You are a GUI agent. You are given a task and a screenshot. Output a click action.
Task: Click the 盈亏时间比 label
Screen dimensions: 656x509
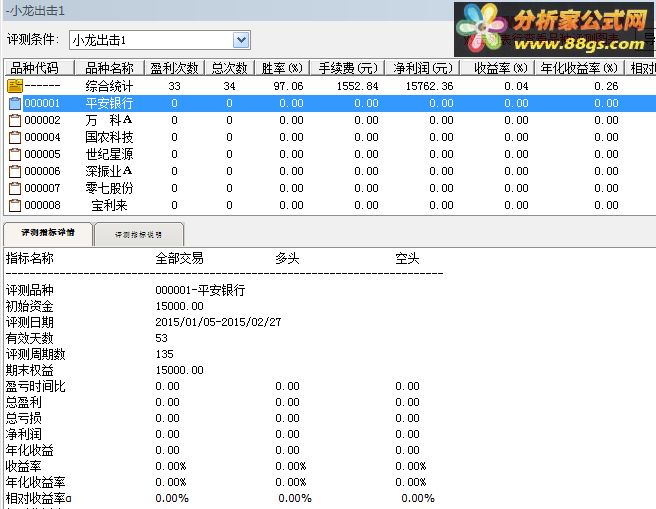click(x=36, y=386)
